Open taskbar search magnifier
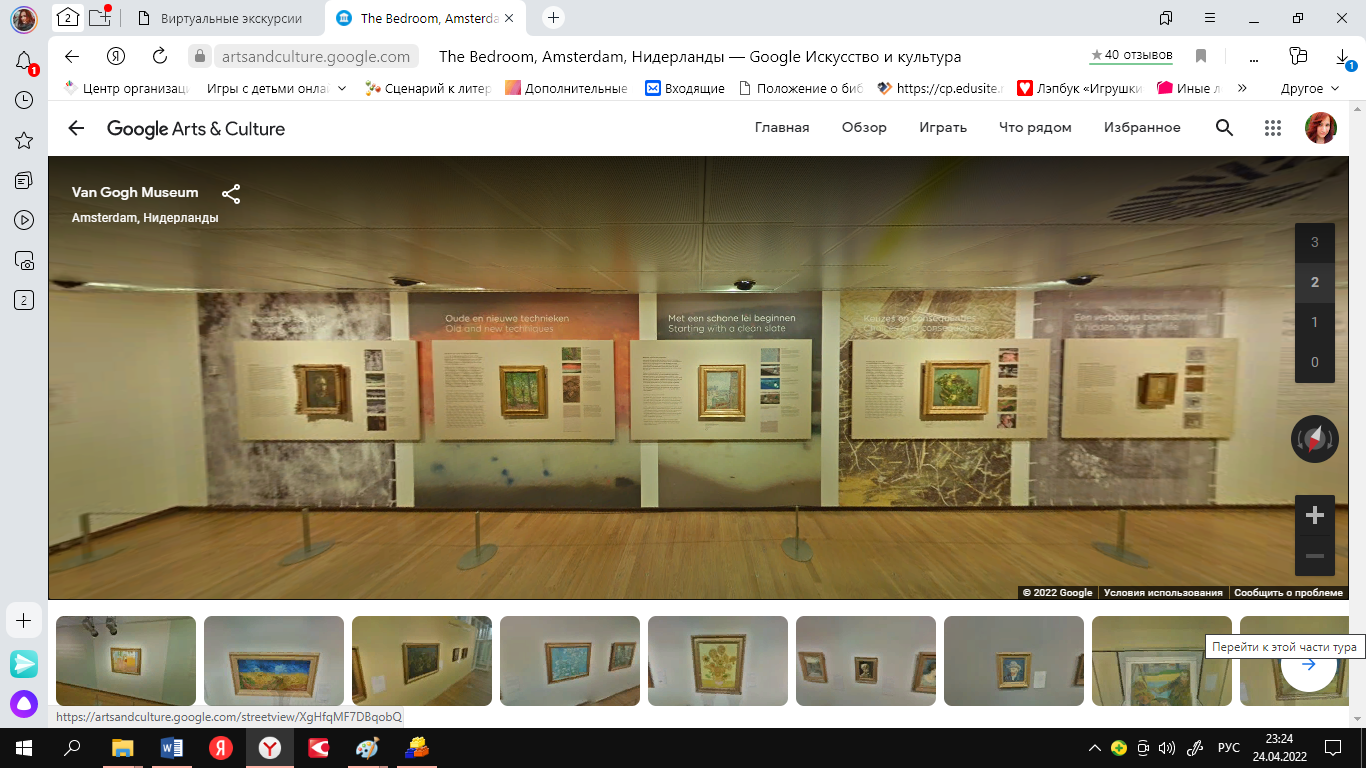The width and height of the screenshot is (1366, 768). pos(72,747)
